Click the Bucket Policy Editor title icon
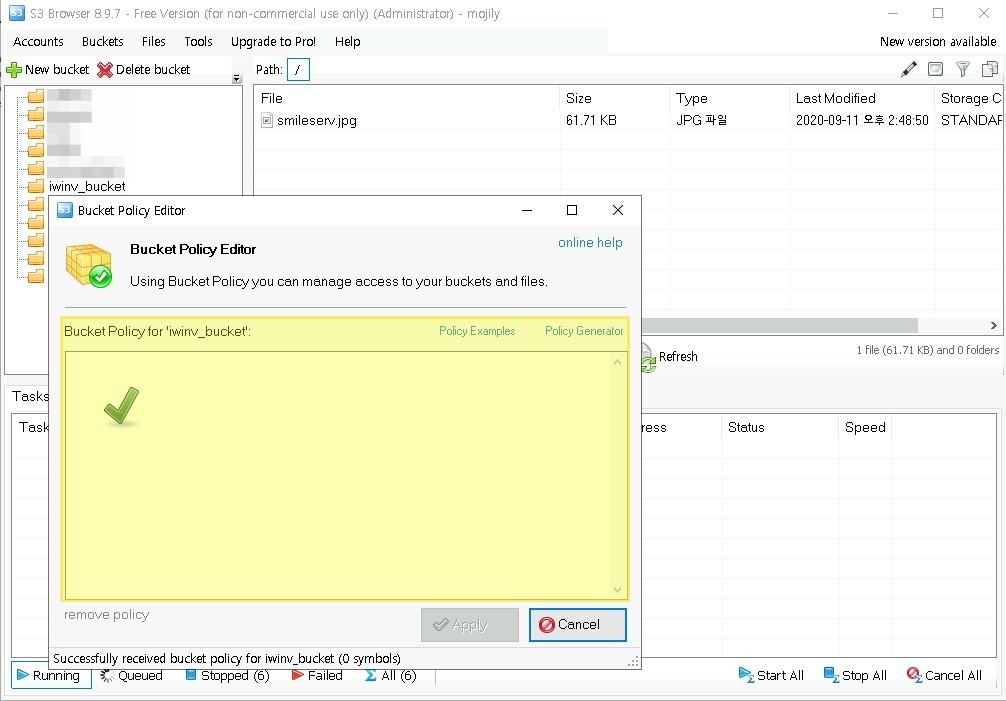Image resolution: width=1006 pixels, height=701 pixels. [x=65, y=210]
